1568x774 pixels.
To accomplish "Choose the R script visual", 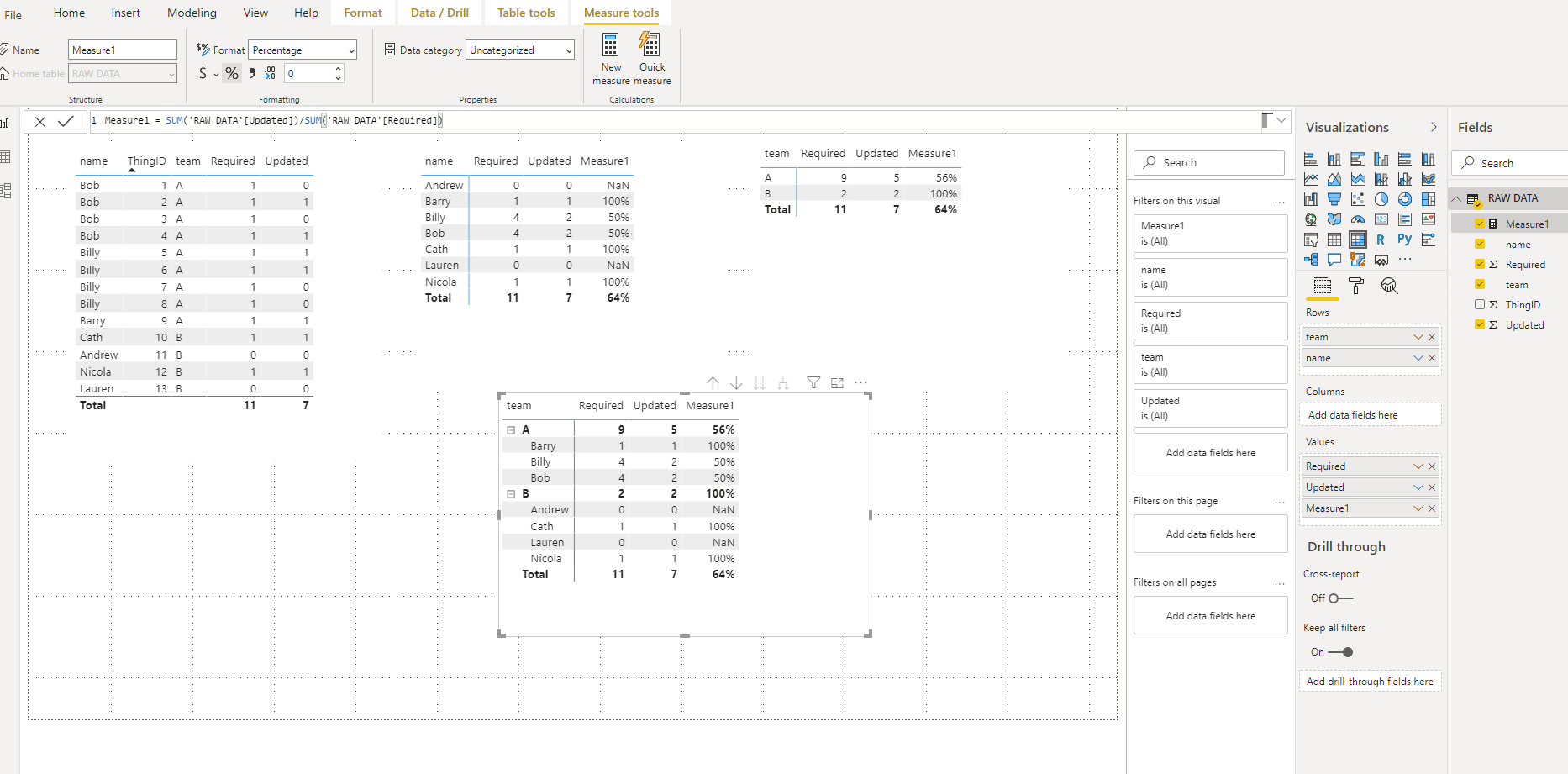I will (x=1381, y=240).
